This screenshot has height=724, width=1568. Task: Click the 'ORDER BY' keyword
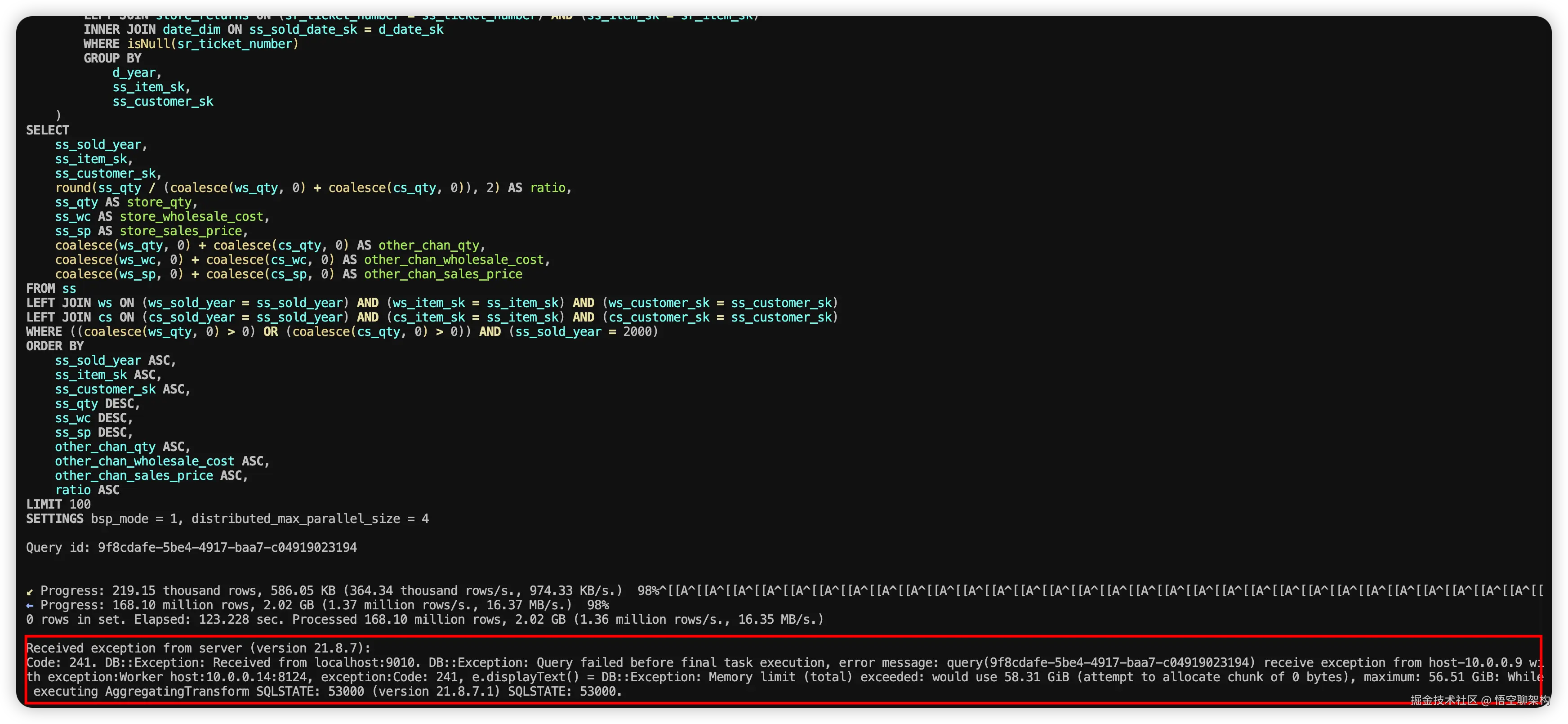(55, 346)
